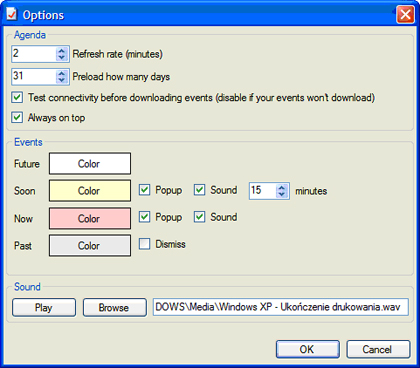The image size is (420, 368).
Task: Decrease Preload how many days value
Action: (62, 80)
